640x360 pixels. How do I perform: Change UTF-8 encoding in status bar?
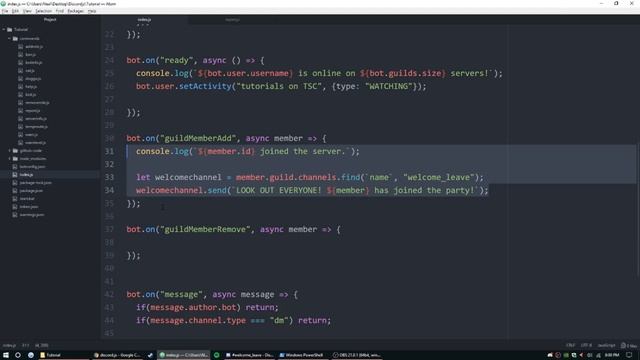click(x=586, y=345)
